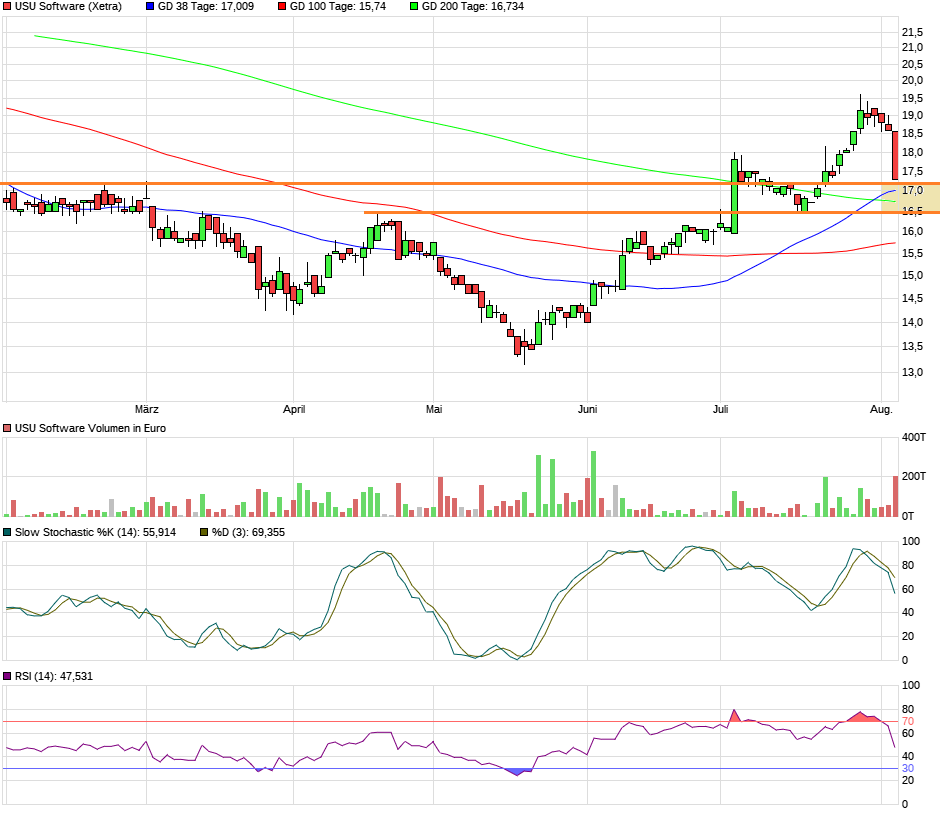940x814 pixels.
Task: Click the USU Software Volumen legend swatch
Action: [x=7, y=429]
